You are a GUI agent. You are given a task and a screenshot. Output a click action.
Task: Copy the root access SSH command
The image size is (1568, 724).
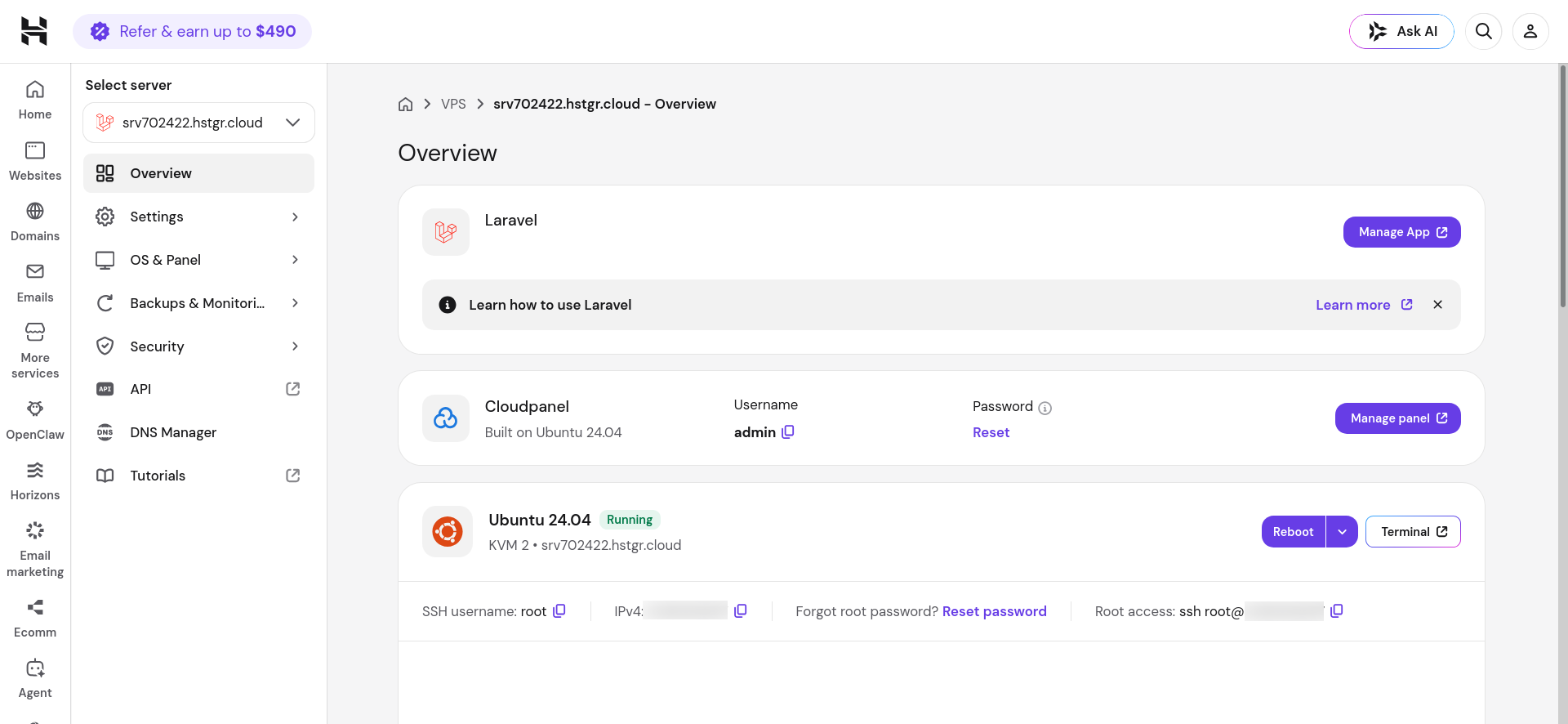click(1337, 610)
